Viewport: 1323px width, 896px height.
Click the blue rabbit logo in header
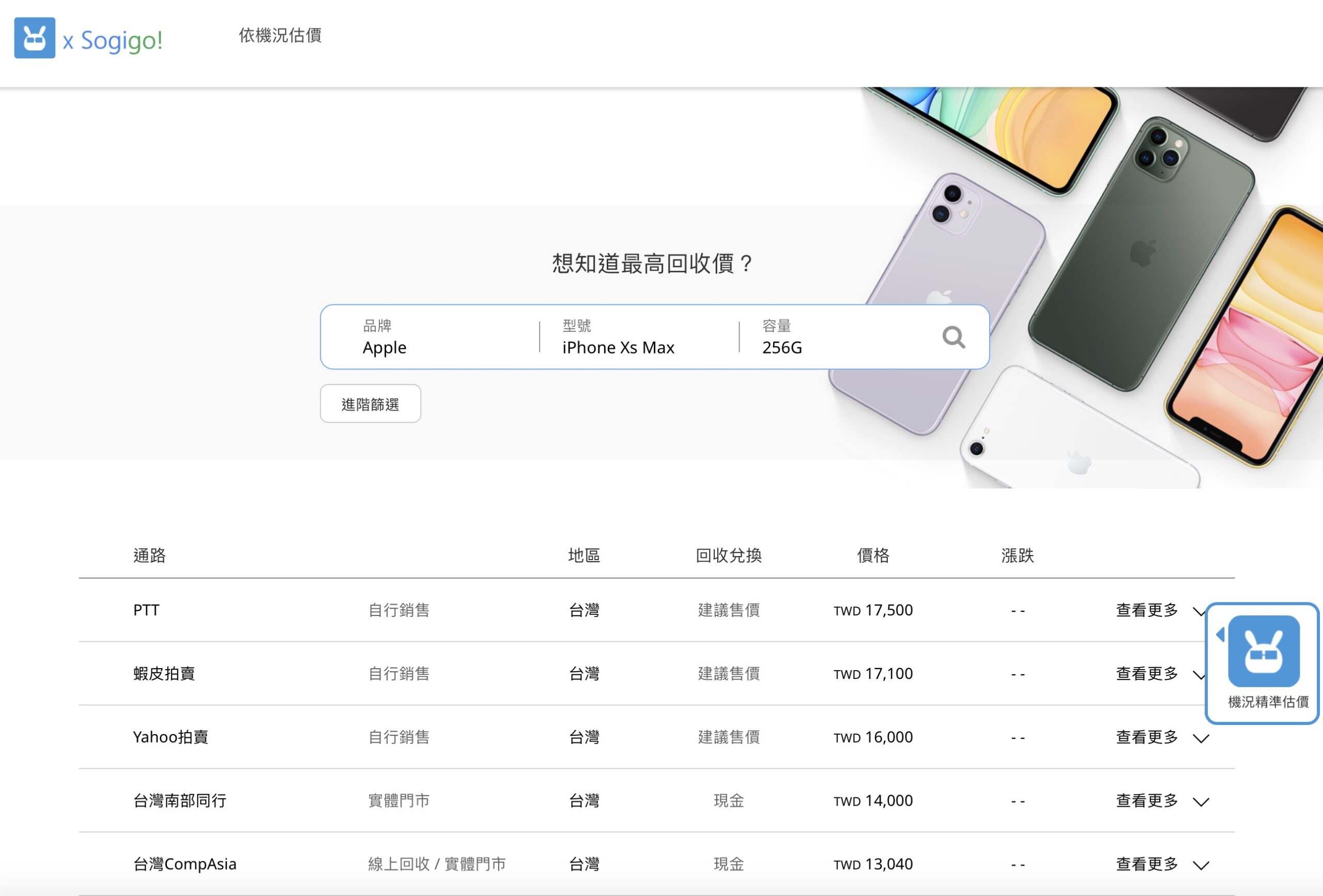coord(35,38)
